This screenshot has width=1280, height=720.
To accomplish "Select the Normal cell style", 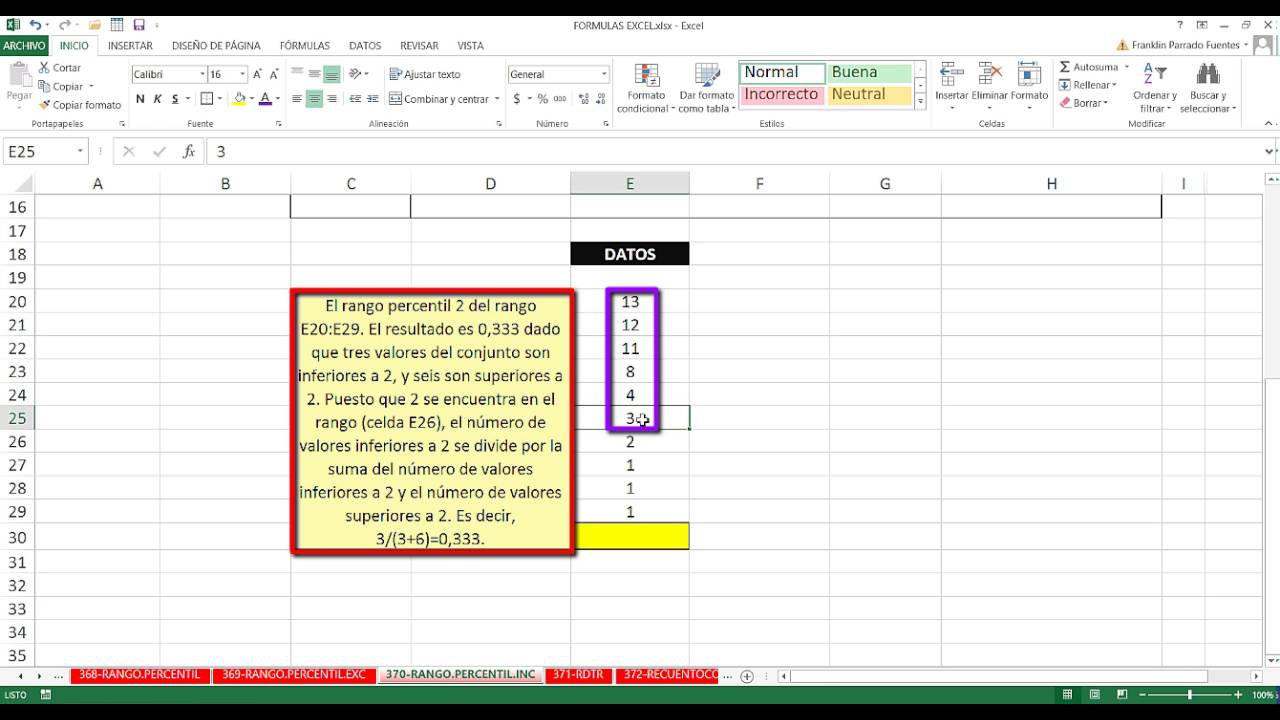I will coord(782,73).
